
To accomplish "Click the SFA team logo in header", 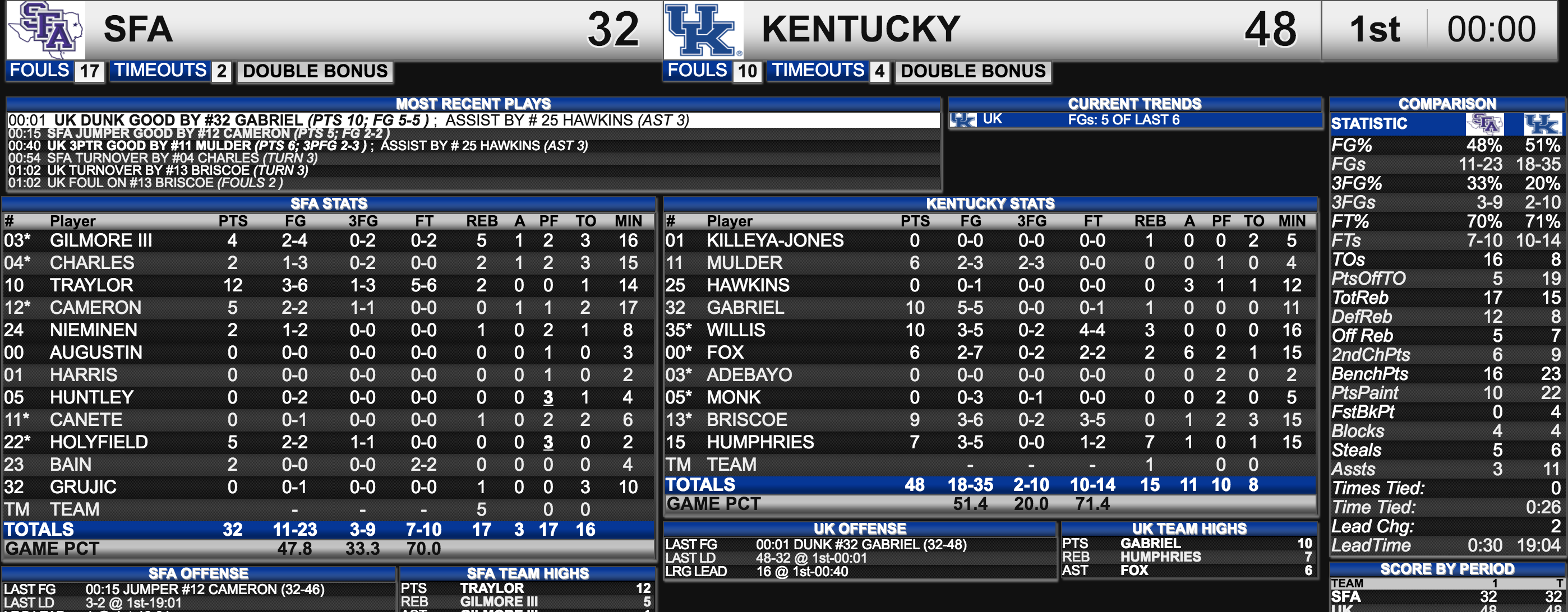I will click(46, 30).
